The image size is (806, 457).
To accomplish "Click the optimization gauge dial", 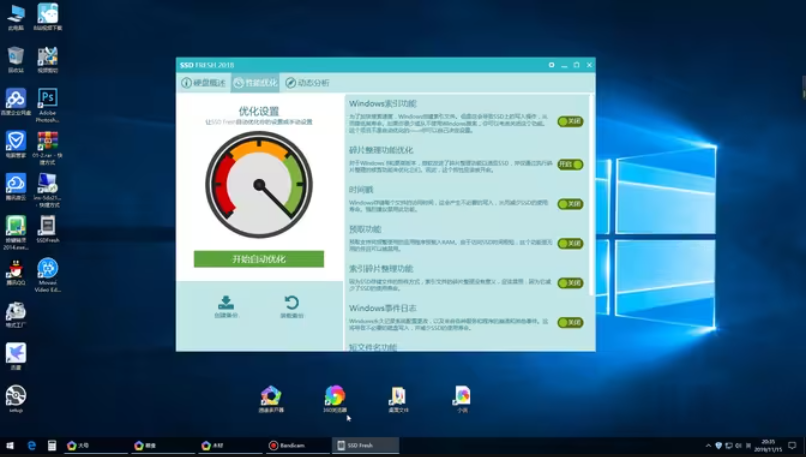I will [259, 185].
